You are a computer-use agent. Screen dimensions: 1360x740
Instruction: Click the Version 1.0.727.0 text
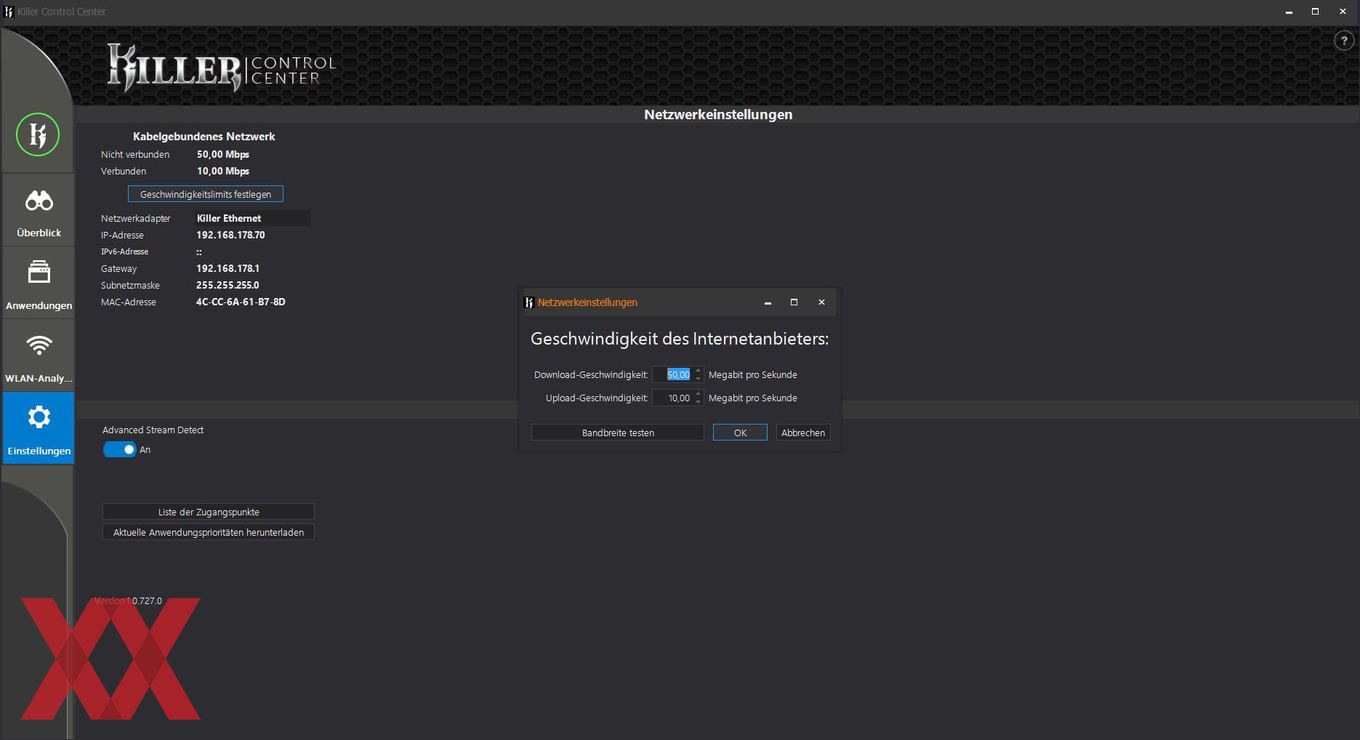(128, 601)
